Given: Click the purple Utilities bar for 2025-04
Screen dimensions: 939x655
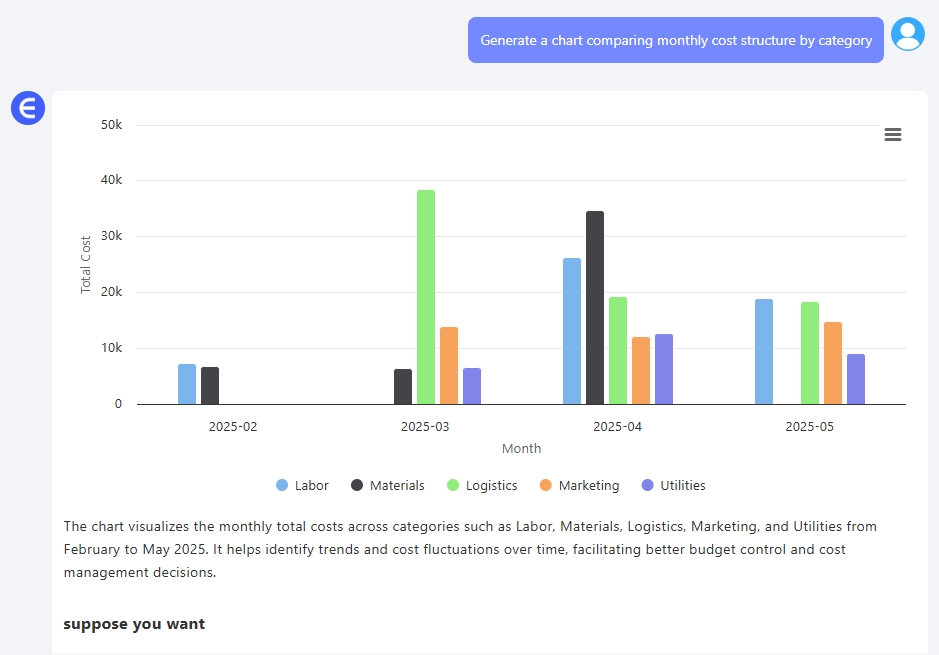Looking at the screenshot, I should point(664,369).
